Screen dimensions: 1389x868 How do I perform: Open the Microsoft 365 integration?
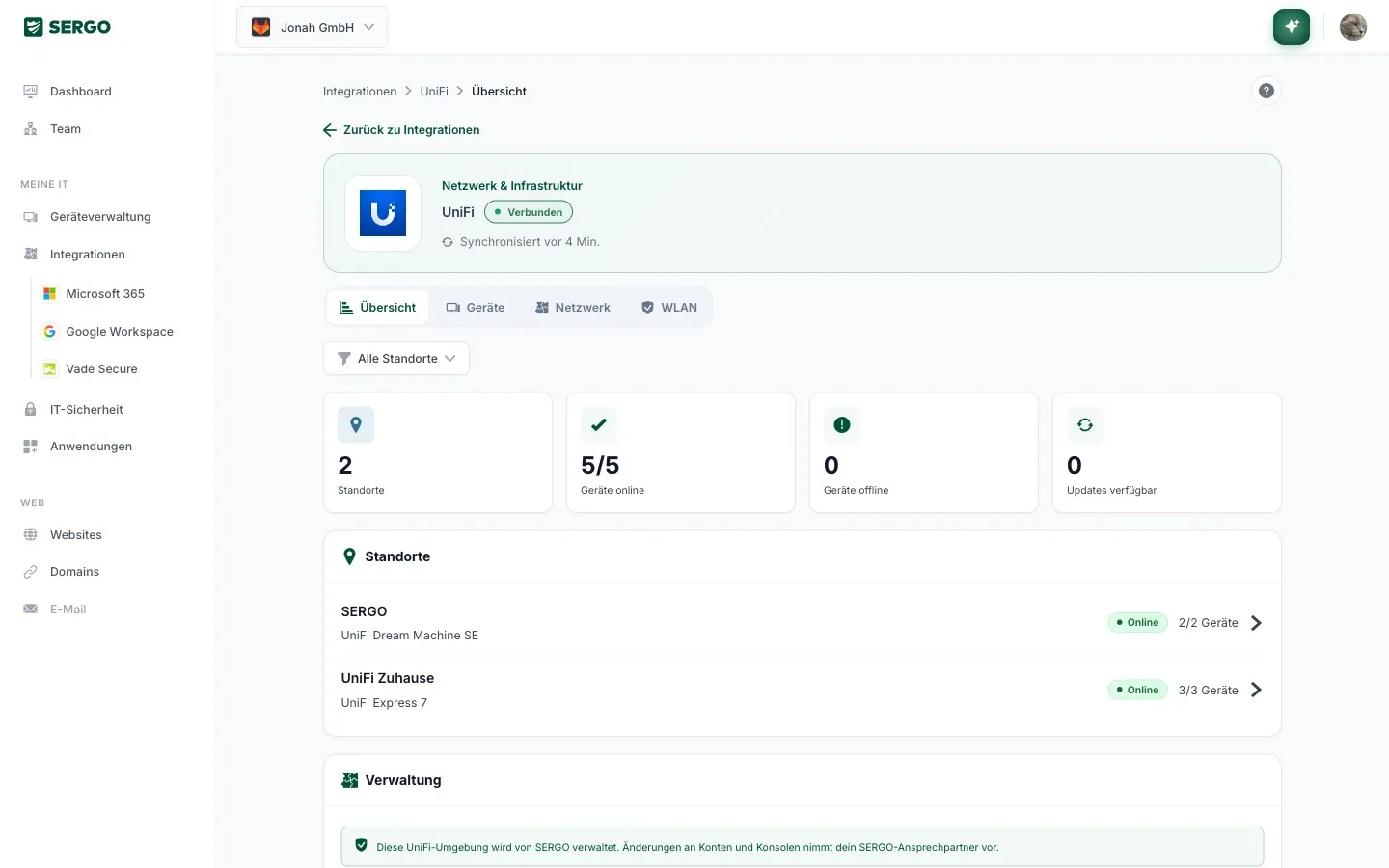point(105,294)
